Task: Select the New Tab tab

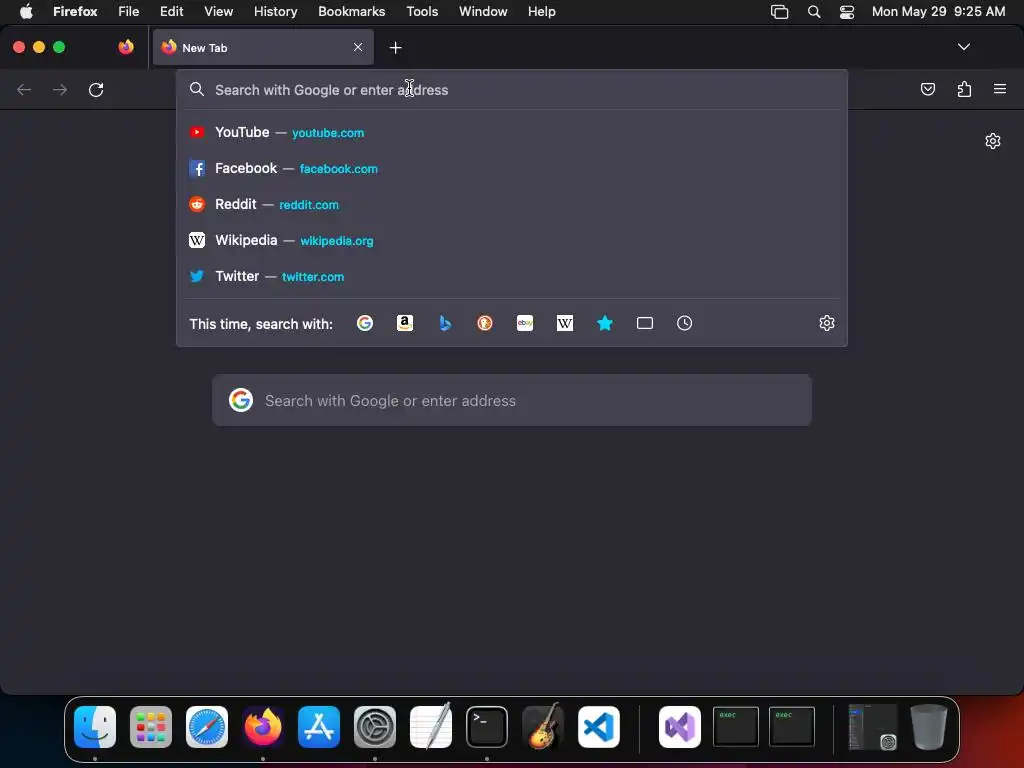Action: pyautogui.click(x=263, y=48)
